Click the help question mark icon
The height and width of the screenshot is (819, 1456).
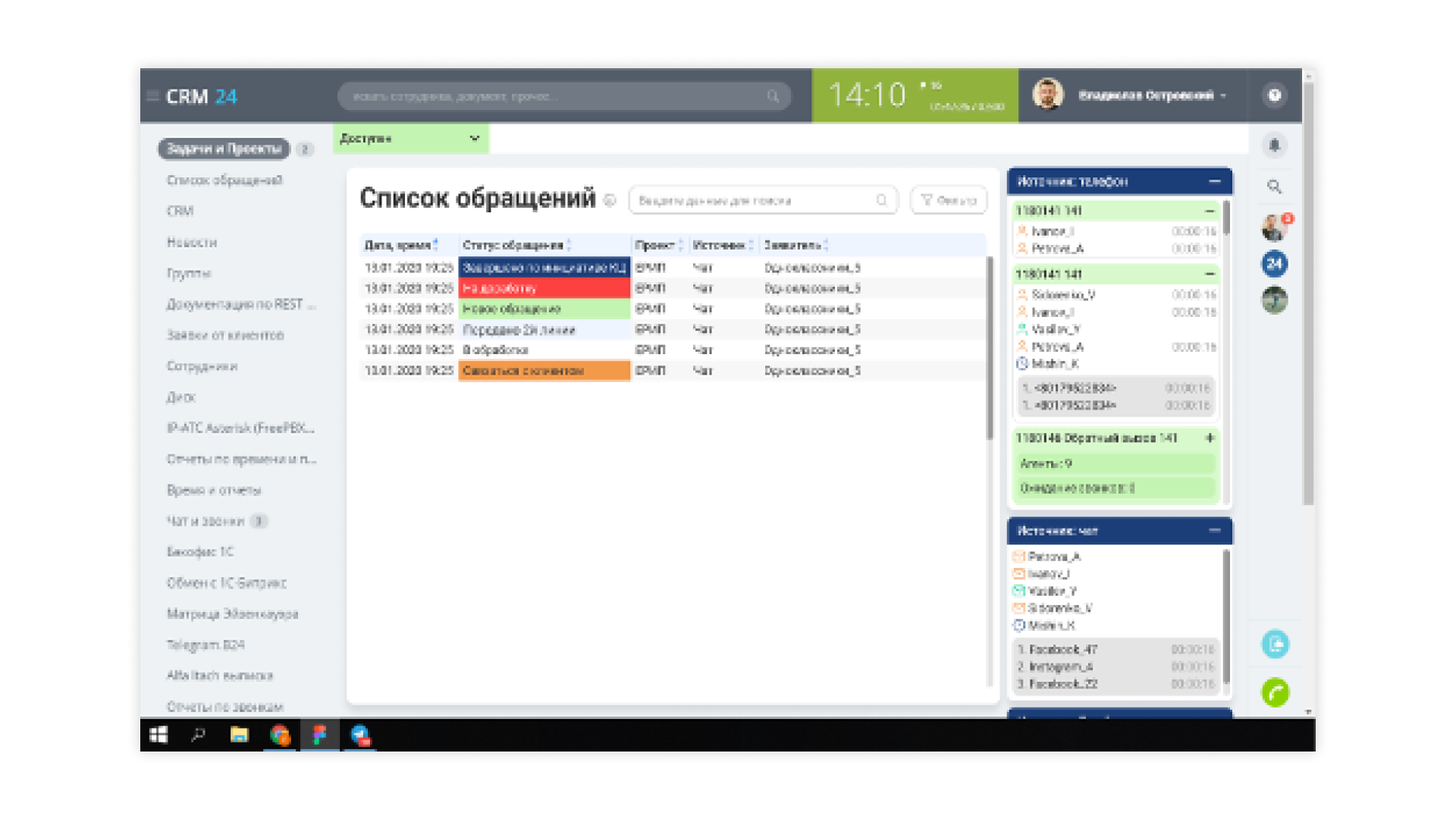tap(1275, 96)
